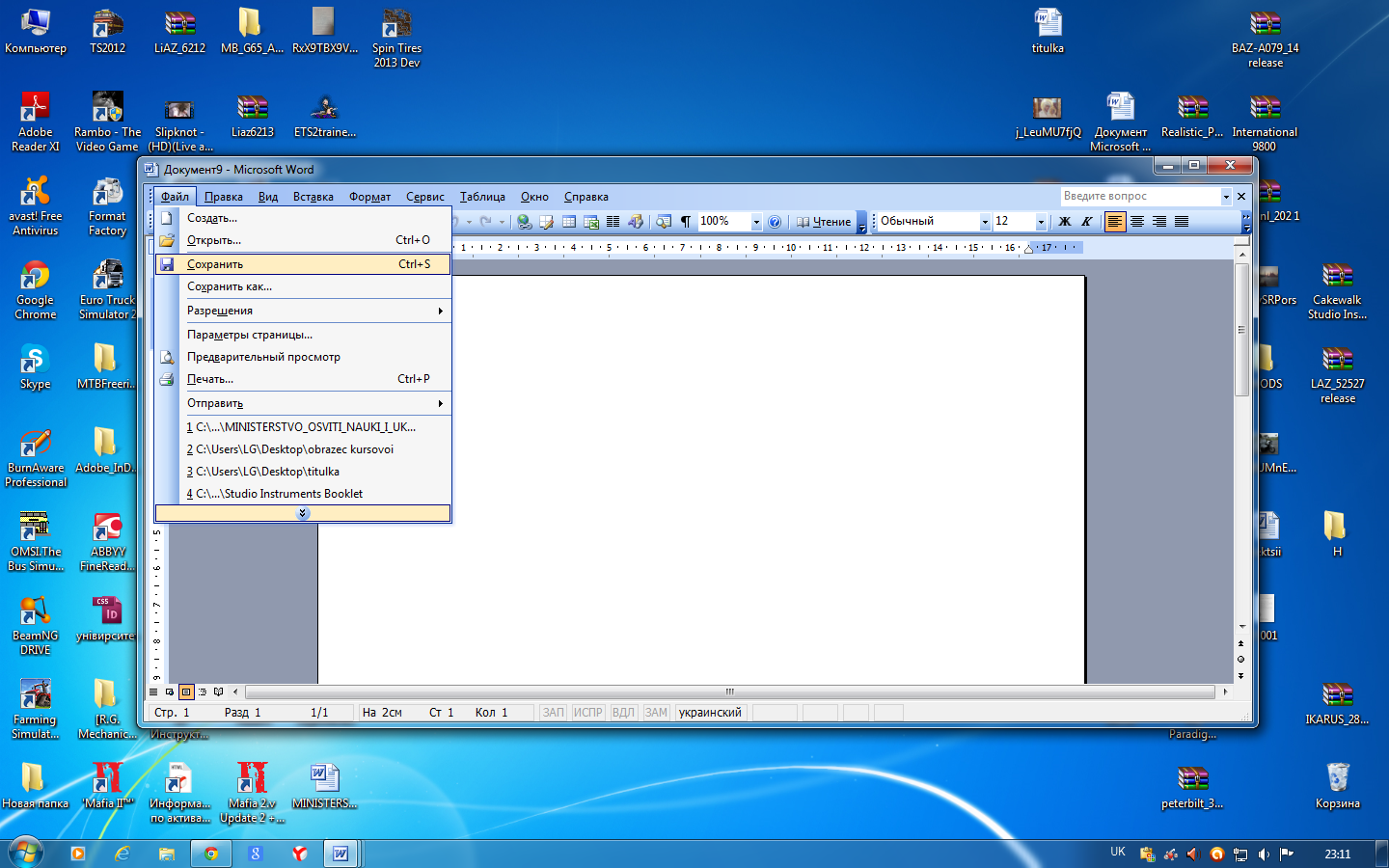Toggle align left formatting
The image size is (1389, 868).
pos(1115,222)
